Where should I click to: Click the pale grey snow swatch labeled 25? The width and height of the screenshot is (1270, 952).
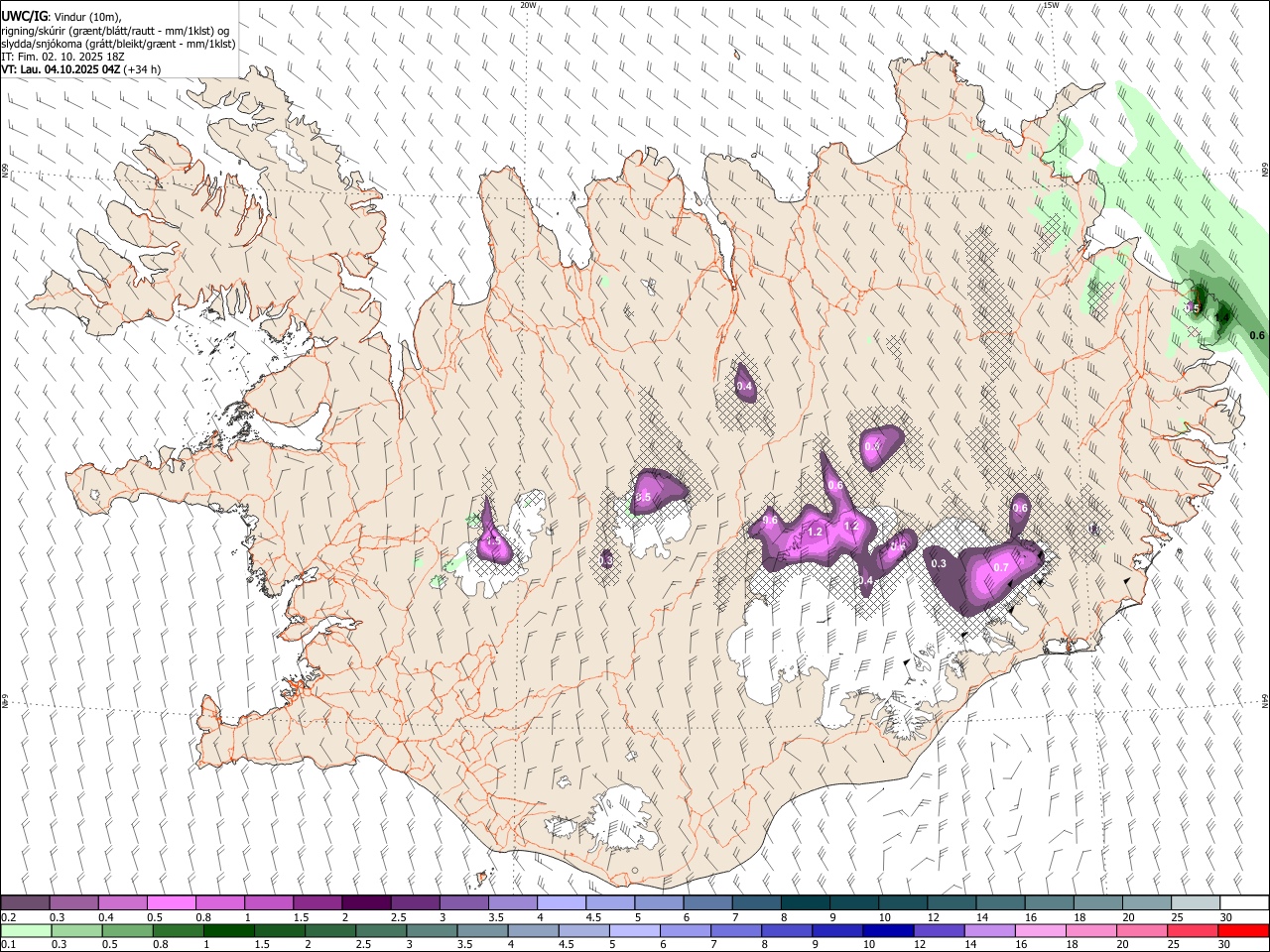tap(1196, 902)
